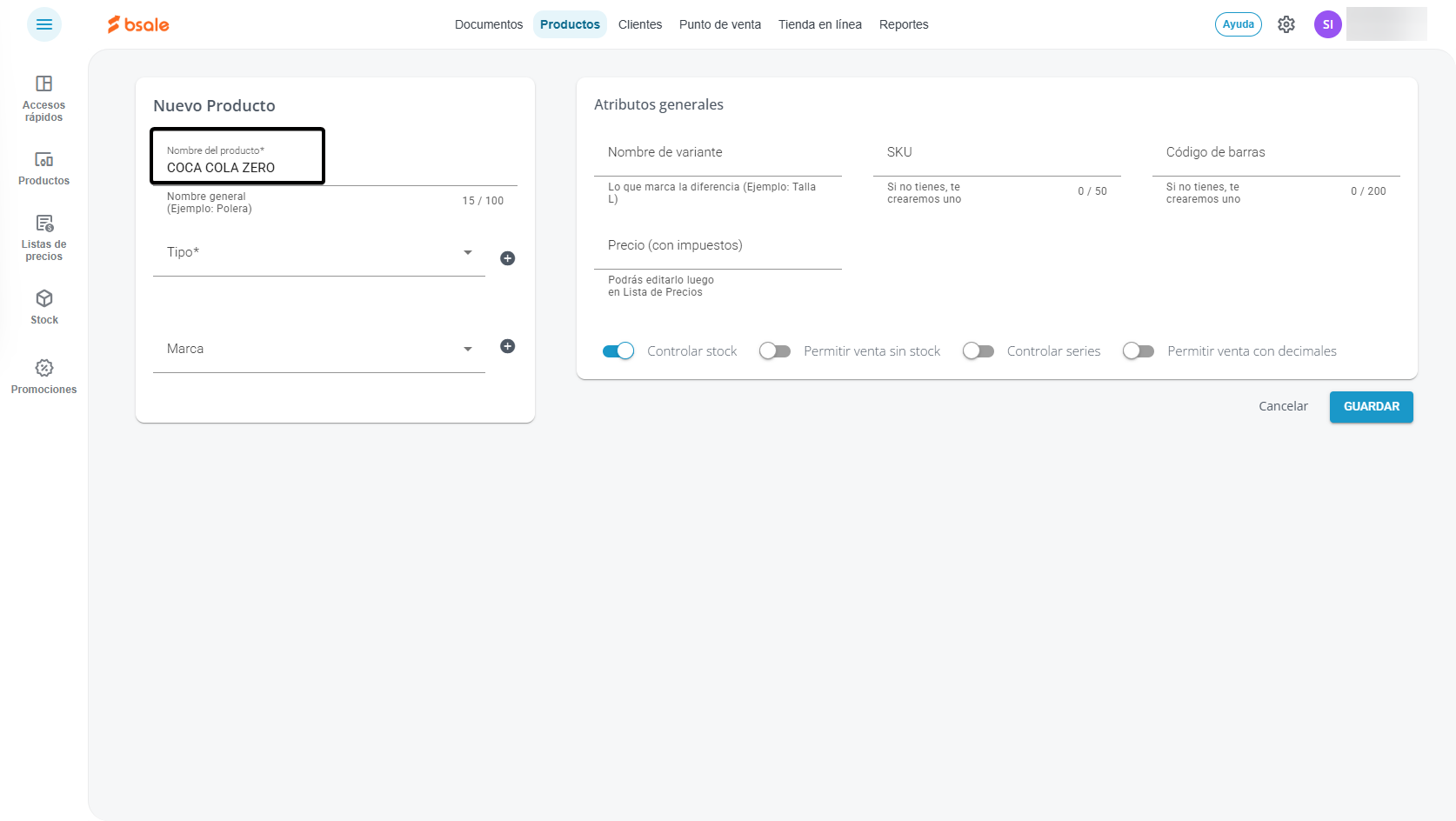Click the 'Podrás editarlo luego' hint text

point(661,286)
